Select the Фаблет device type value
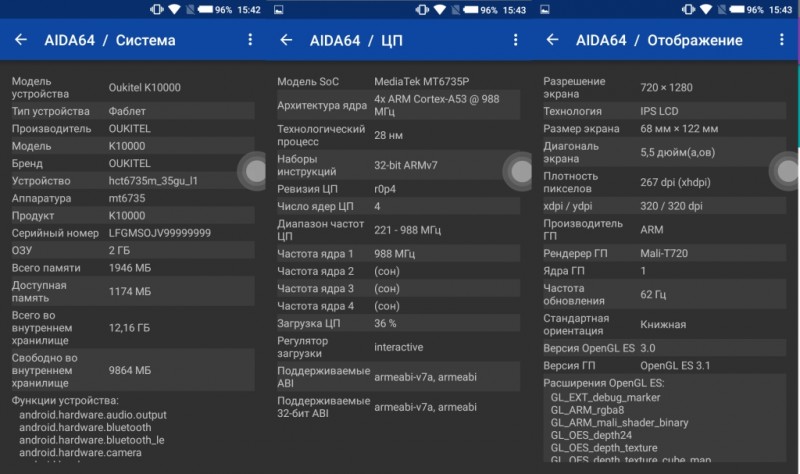800x474 pixels. [127, 111]
